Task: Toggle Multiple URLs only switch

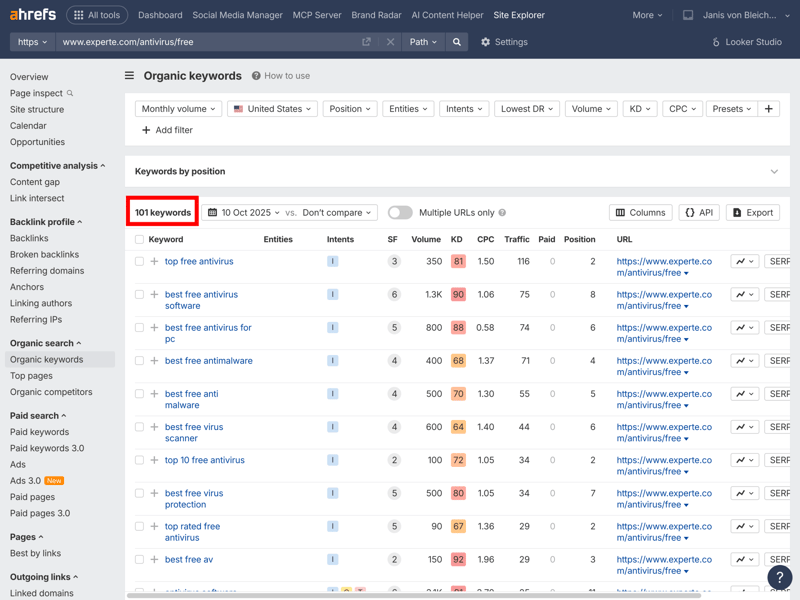Action: click(400, 213)
